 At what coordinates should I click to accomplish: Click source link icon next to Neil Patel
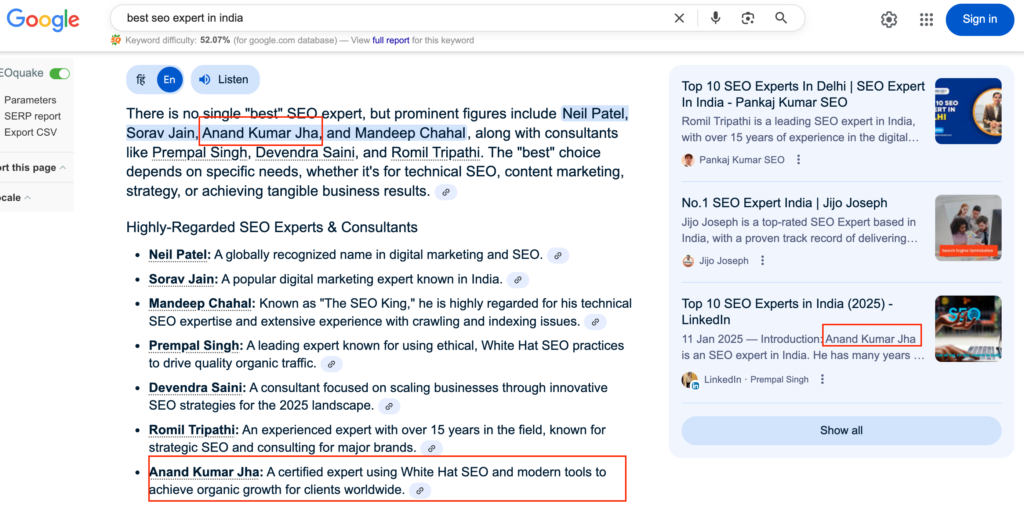pyautogui.click(x=558, y=255)
